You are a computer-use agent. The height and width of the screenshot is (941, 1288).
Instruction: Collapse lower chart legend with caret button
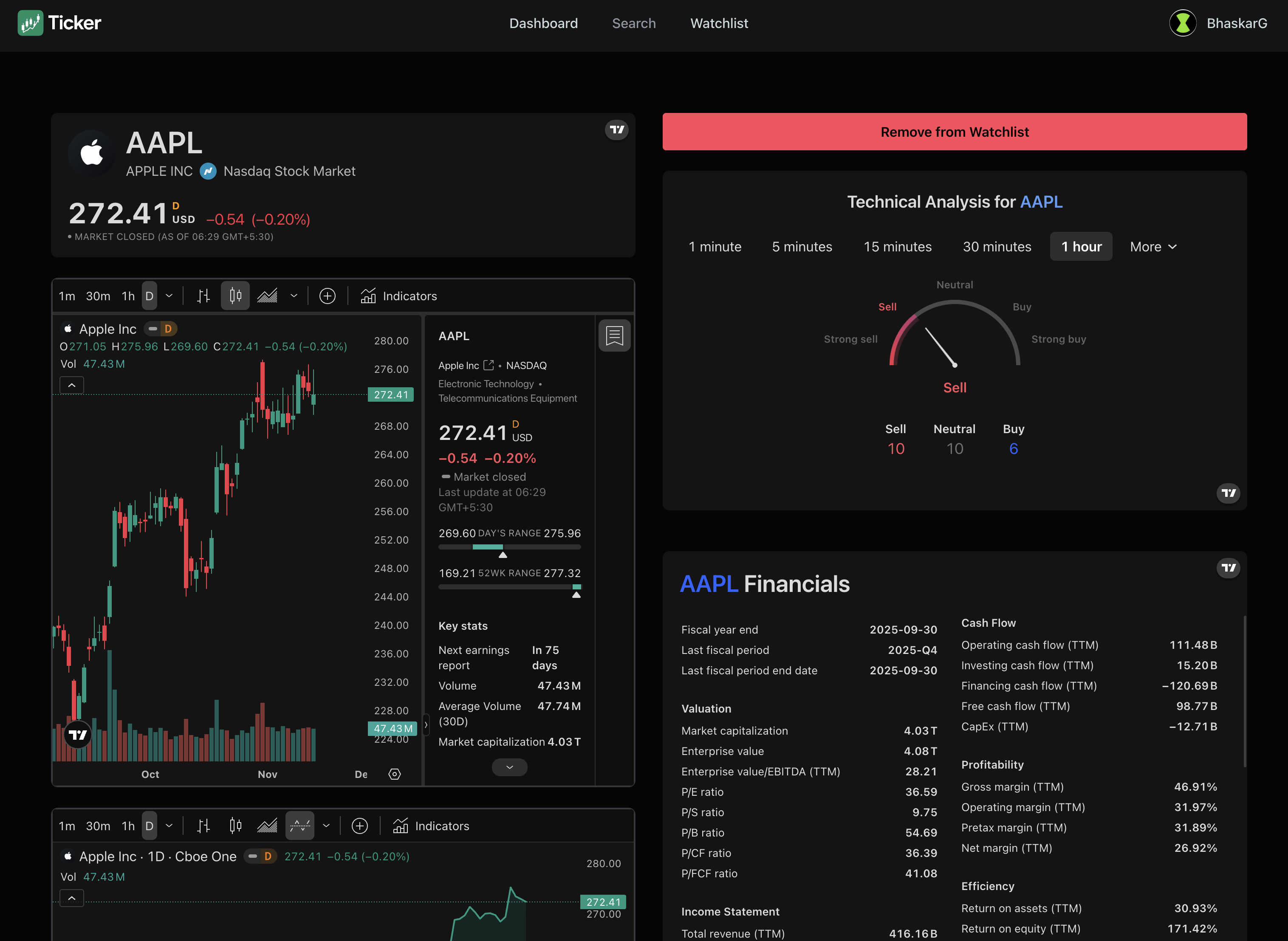pos(72,898)
